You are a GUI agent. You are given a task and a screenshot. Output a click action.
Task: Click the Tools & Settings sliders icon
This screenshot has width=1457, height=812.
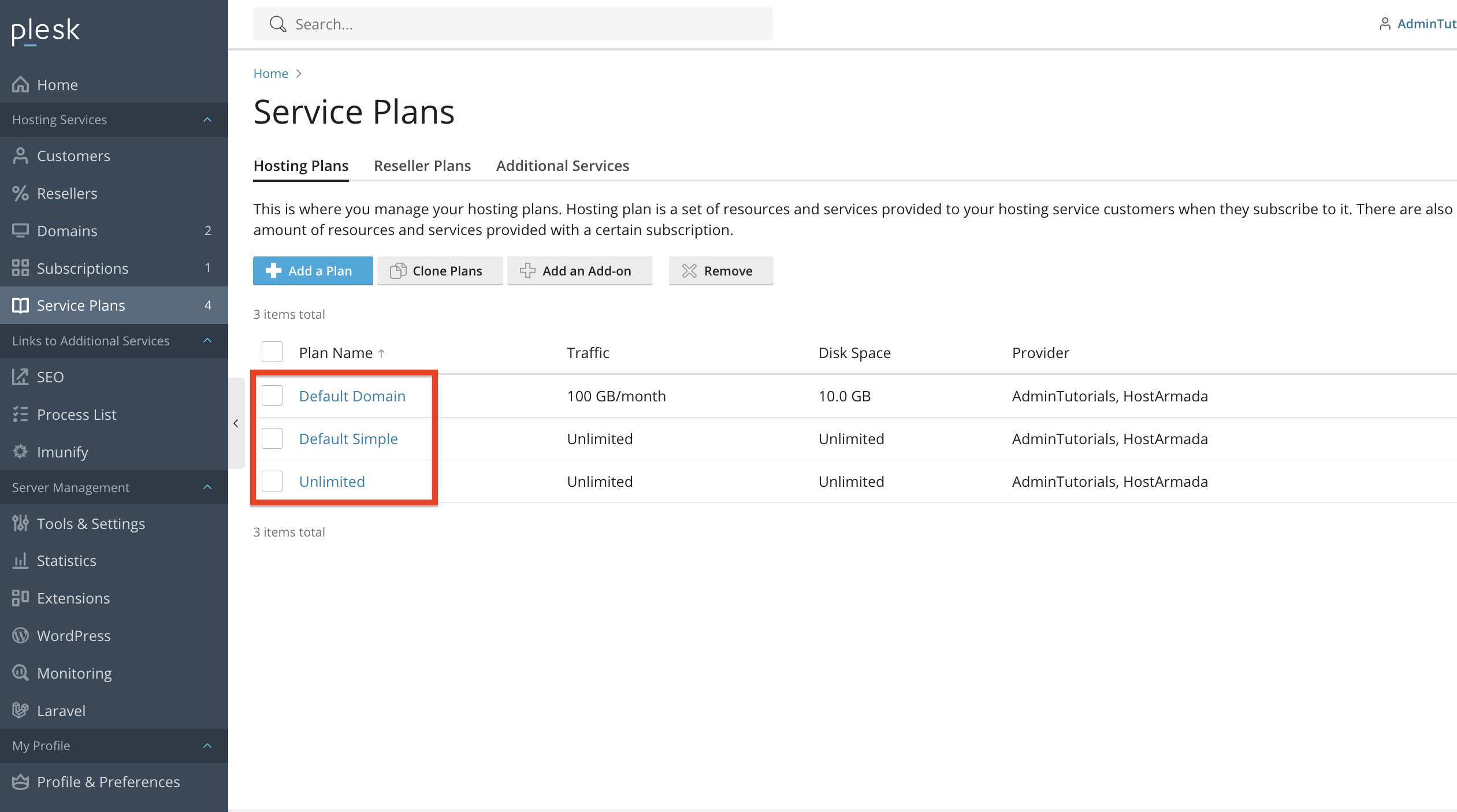pyautogui.click(x=20, y=523)
